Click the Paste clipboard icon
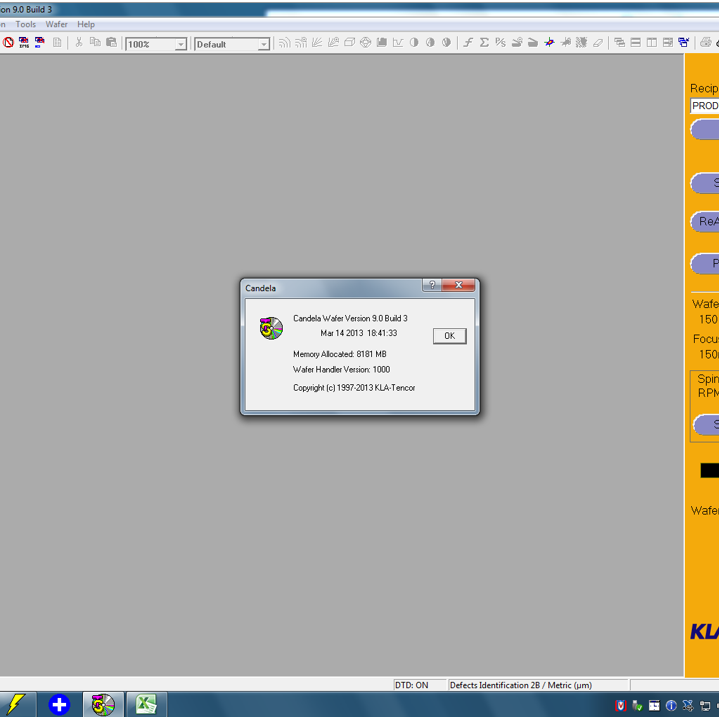Screen dimensions: 719x719 111,43
